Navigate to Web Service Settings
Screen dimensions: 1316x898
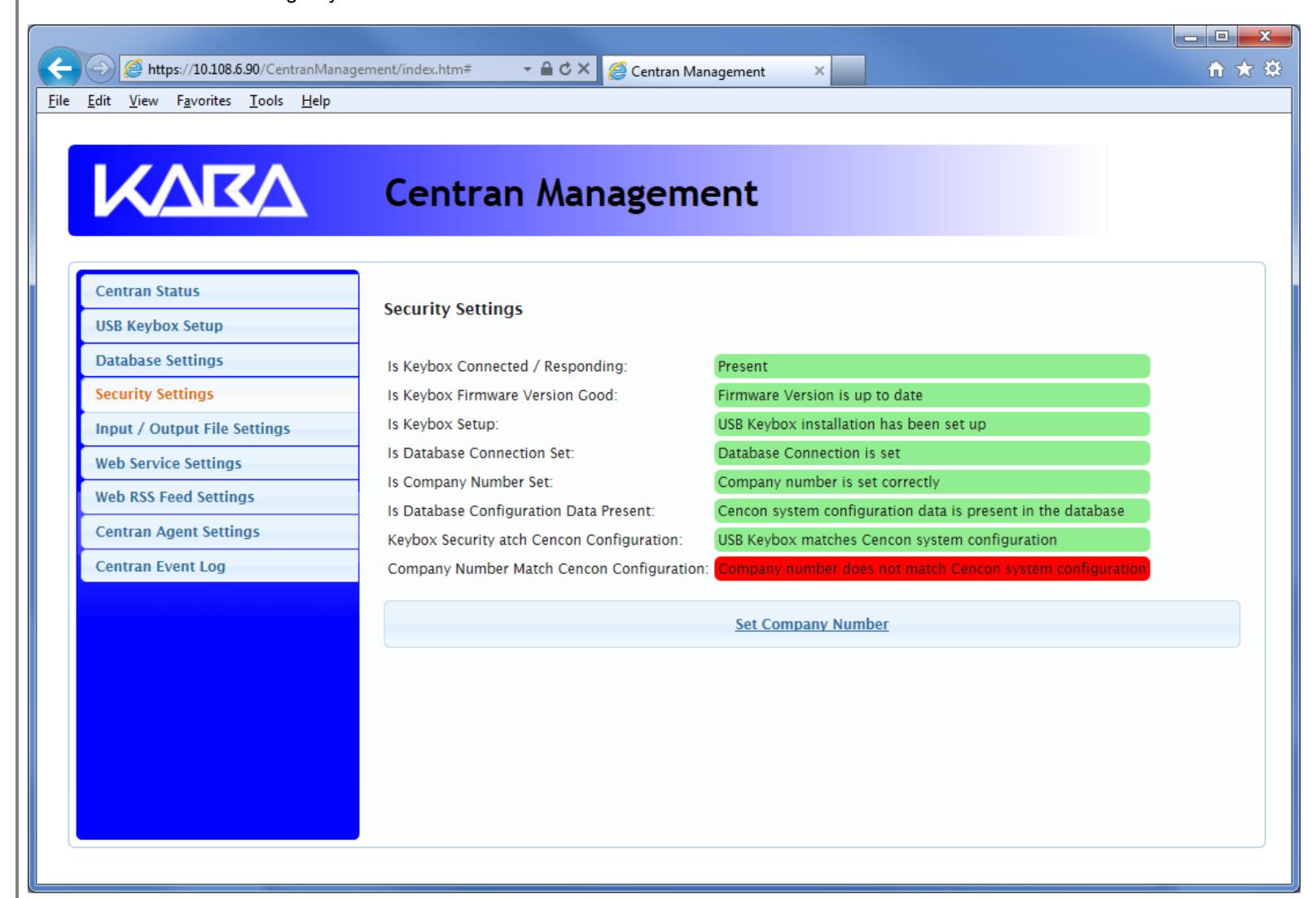pyautogui.click(x=218, y=463)
